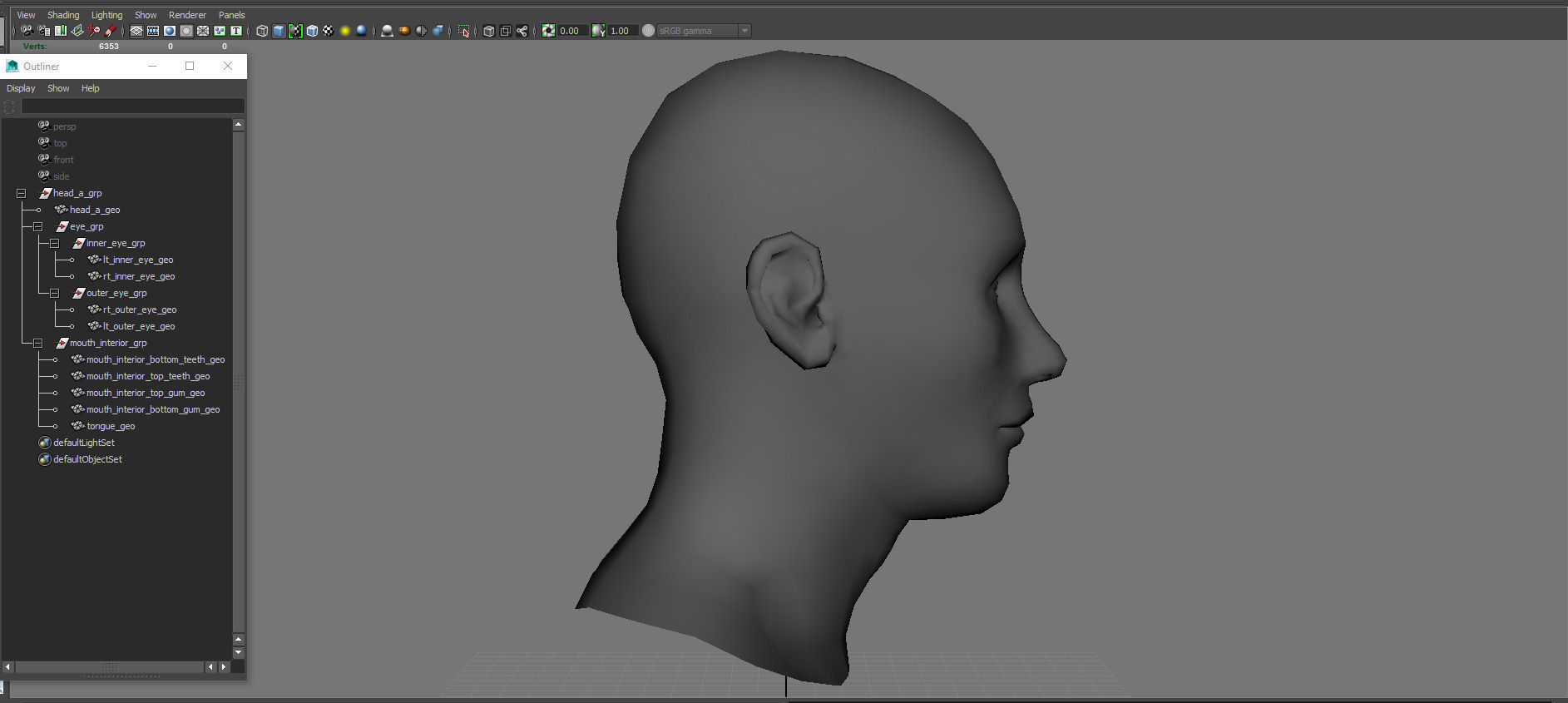Viewport: 1568px width, 703px height.
Task: Toggle the Film Gate display
Action: (153, 31)
